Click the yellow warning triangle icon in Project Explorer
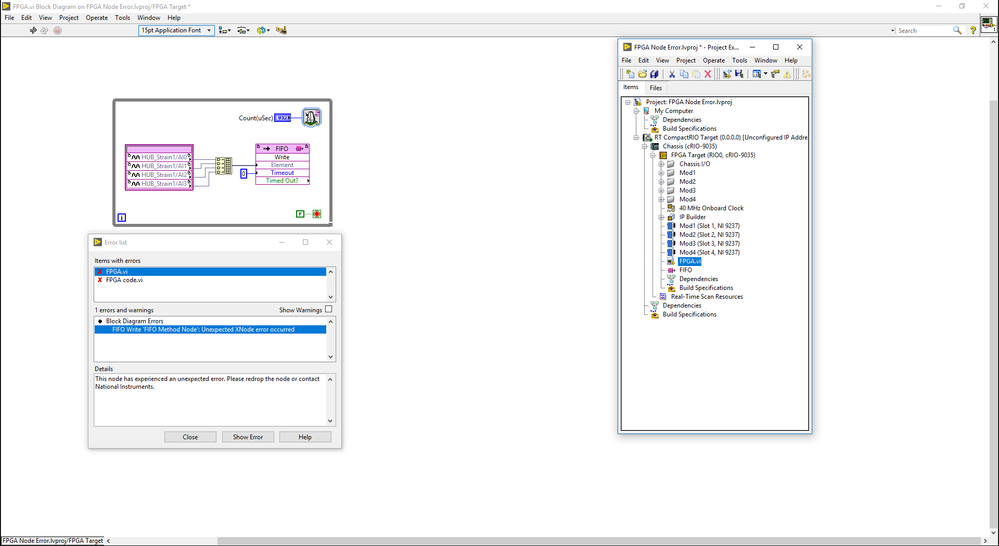999x546 pixels. point(787,74)
